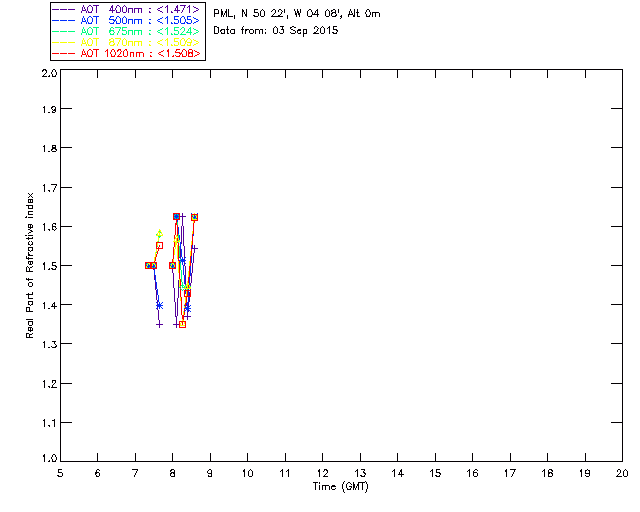
Task: Click the 5 hour x-axis label
Action: click(60, 473)
